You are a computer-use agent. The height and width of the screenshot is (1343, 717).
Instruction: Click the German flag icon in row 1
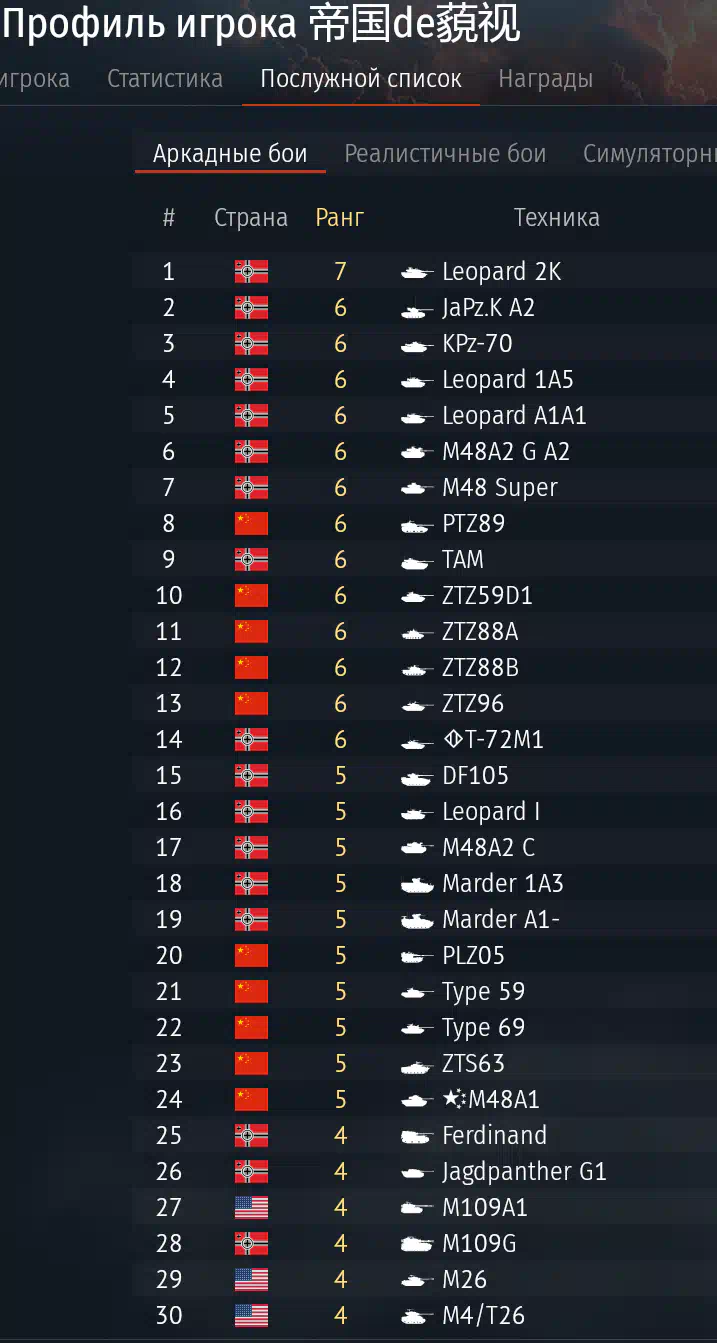(x=251, y=272)
